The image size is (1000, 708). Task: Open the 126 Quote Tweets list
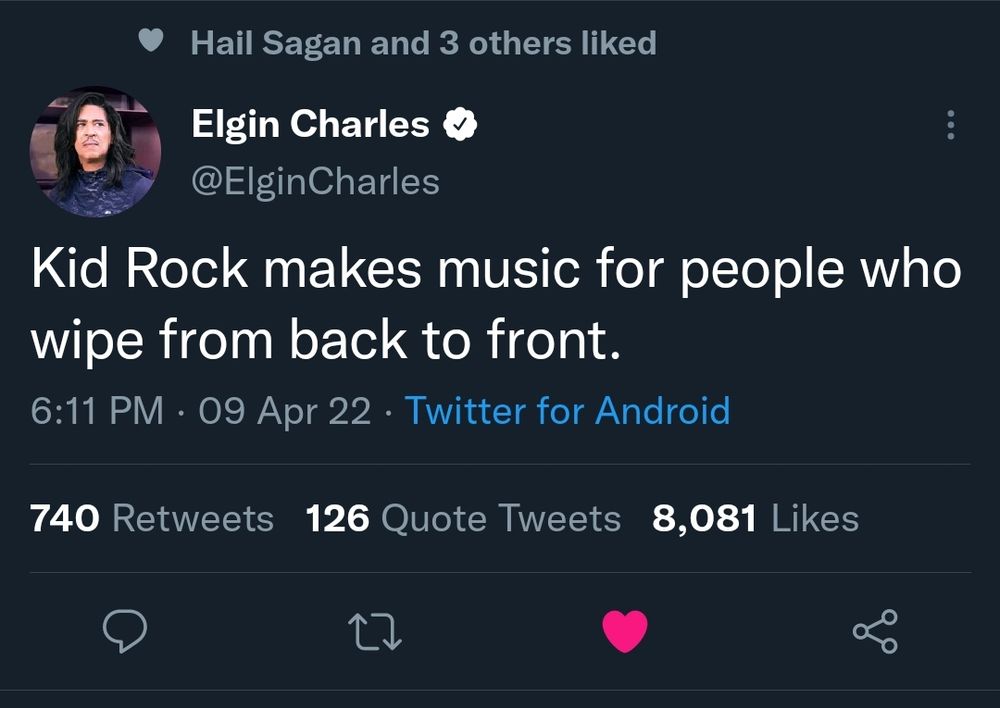click(462, 518)
